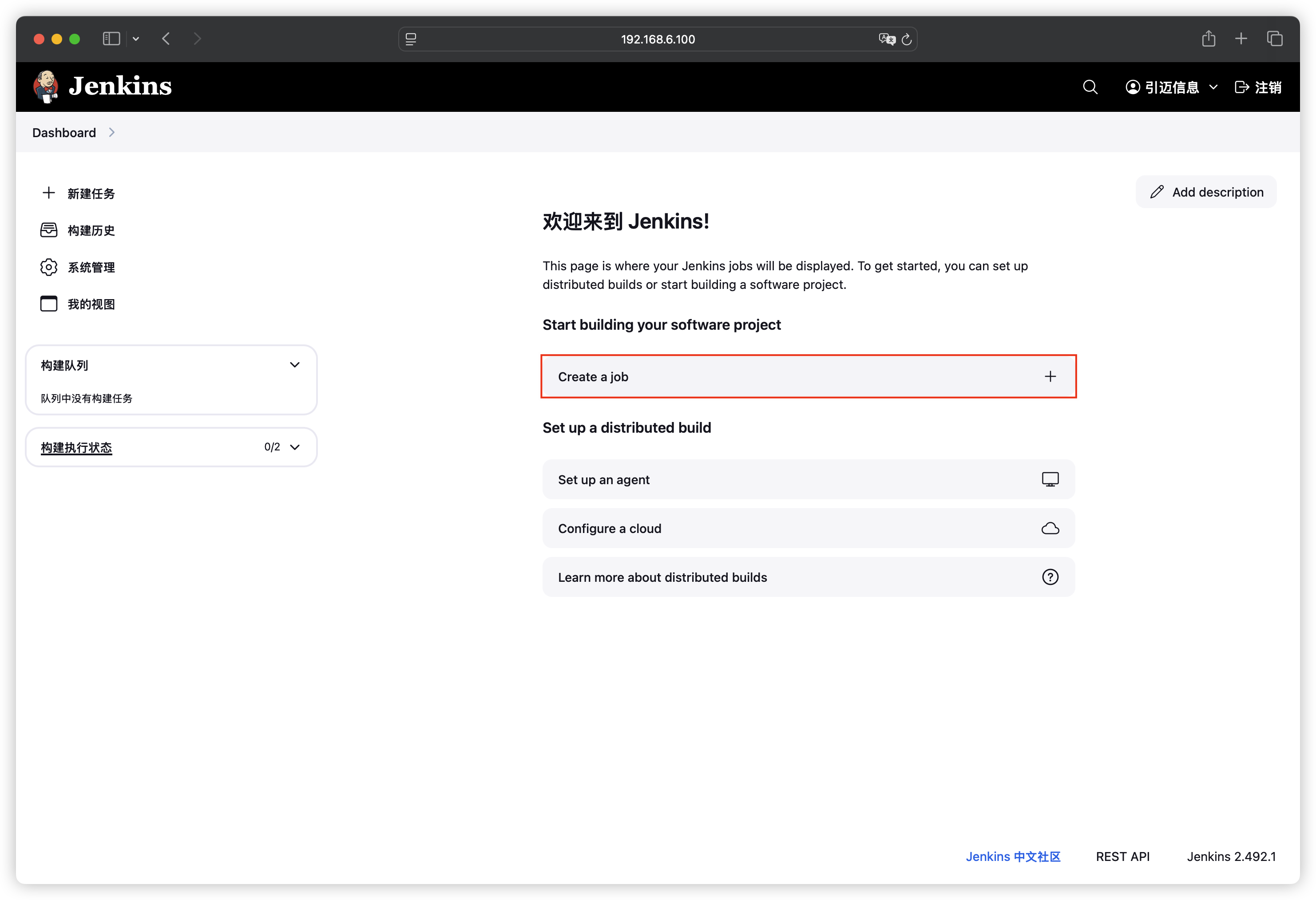Click the Jenkins 2.492.1 version button
1316x900 pixels.
point(1231,857)
